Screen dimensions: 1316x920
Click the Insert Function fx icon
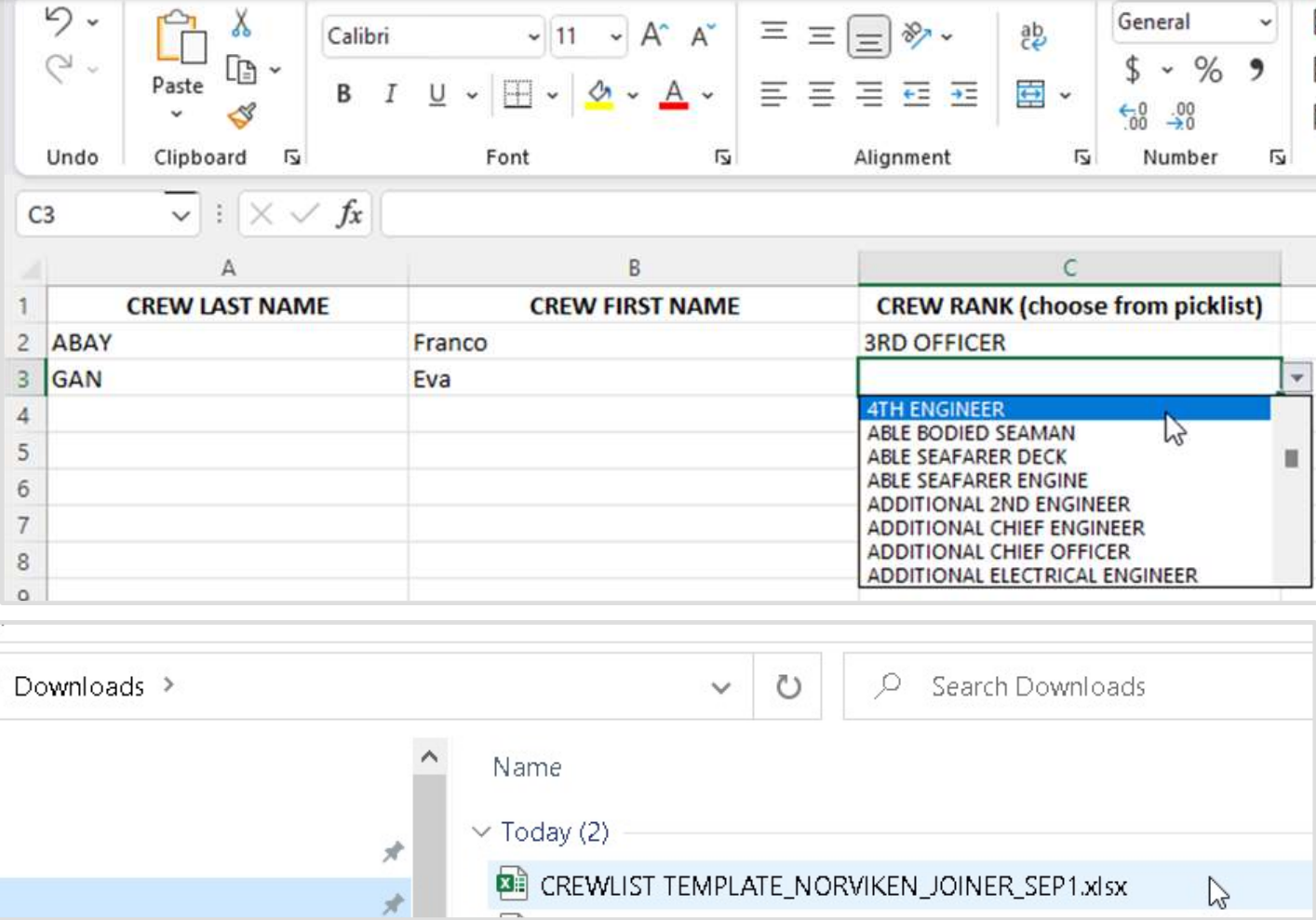point(349,214)
